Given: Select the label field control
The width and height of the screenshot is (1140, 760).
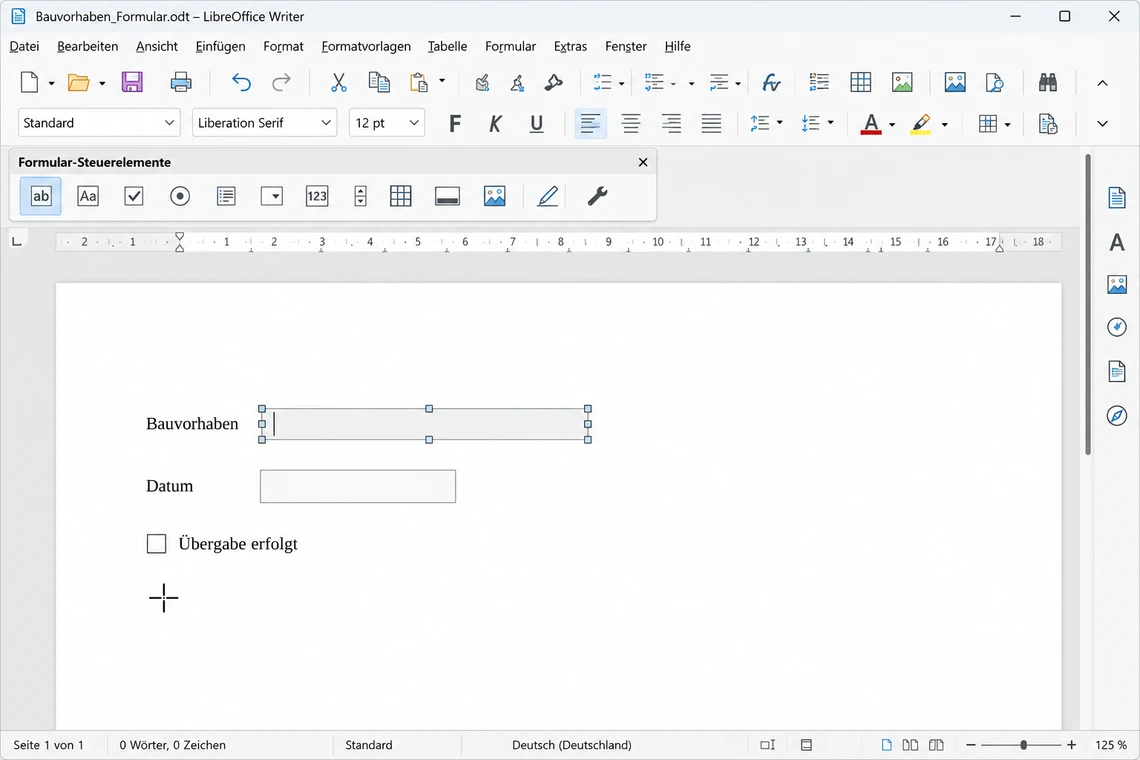Looking at the screenshot, I should coord(88,196).
